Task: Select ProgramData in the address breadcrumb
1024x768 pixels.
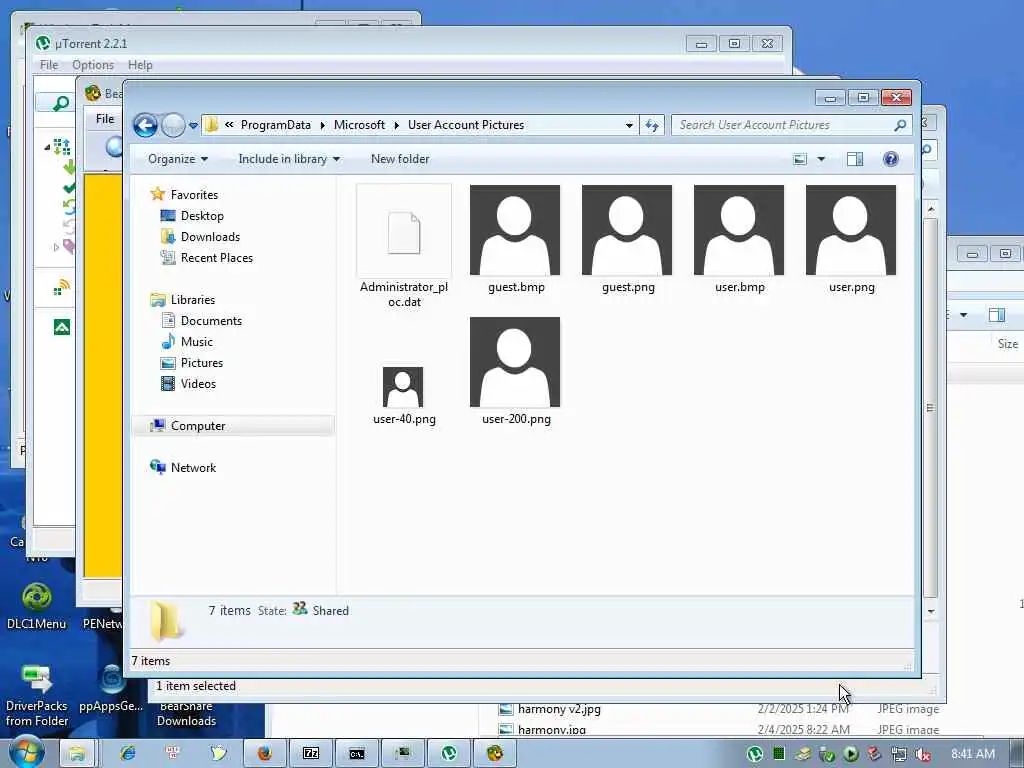Action: [276, 125]
